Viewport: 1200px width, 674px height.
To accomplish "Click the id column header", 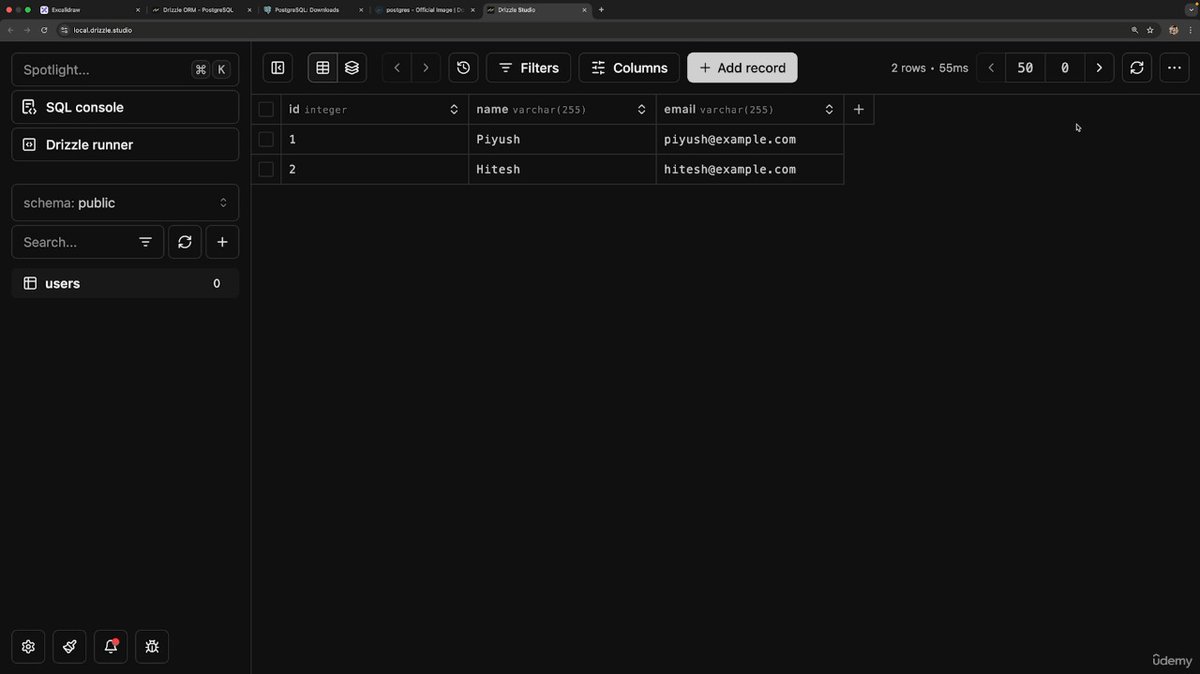I will click(375, 109).
